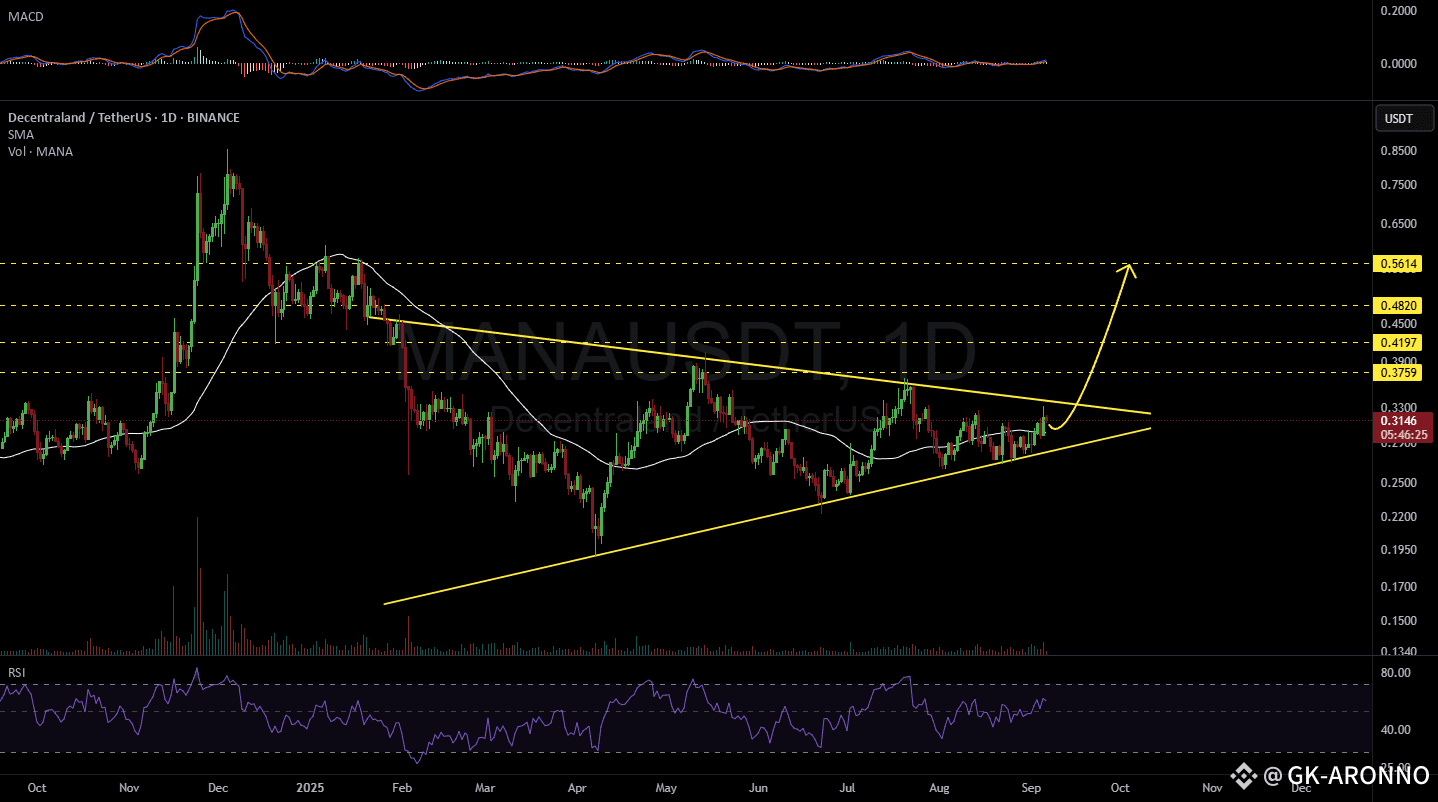Click 0.1950 on the price axis

[1399, 550]
